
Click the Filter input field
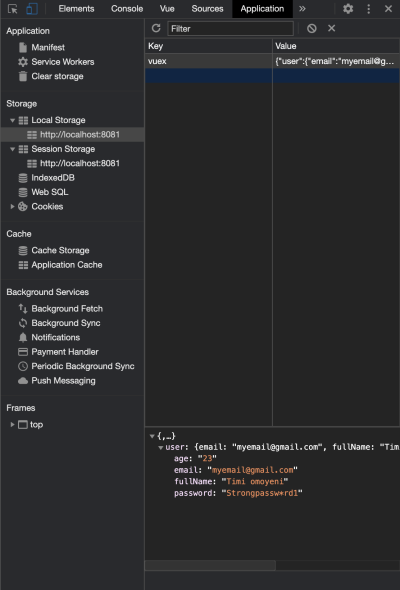click(230, 29)
